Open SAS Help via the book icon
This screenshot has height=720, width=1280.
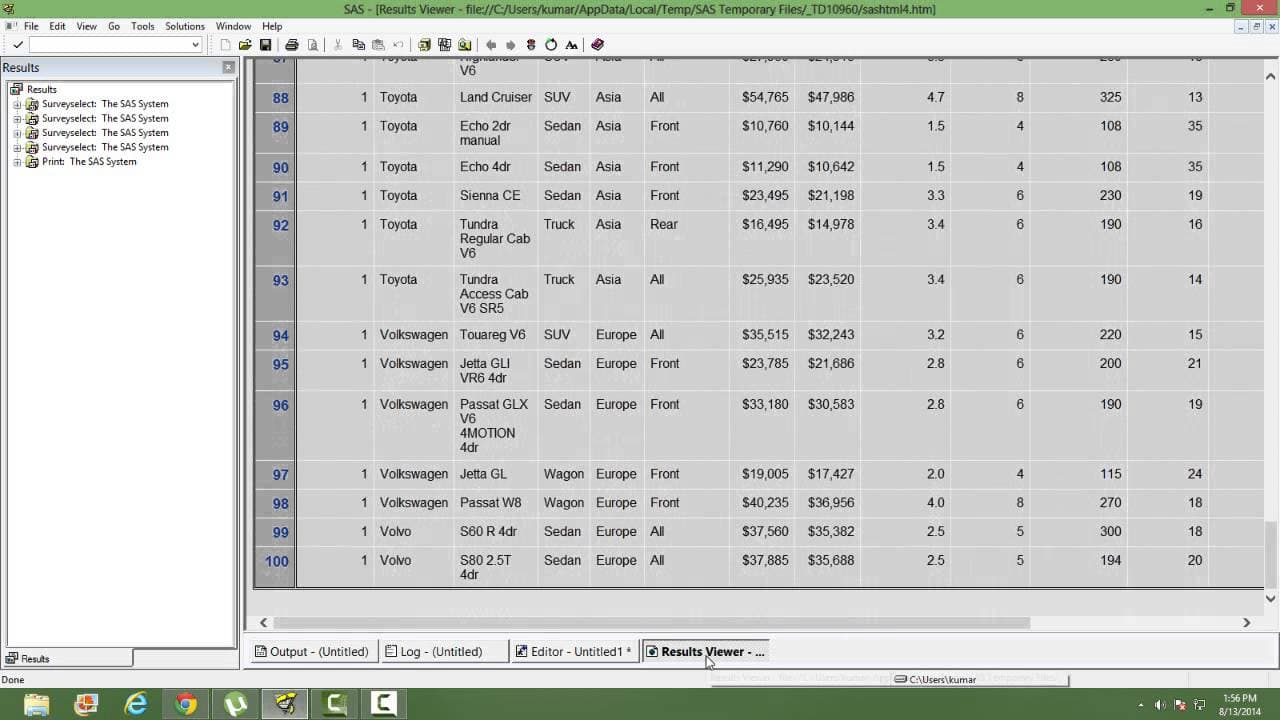[x=598, y=45]
